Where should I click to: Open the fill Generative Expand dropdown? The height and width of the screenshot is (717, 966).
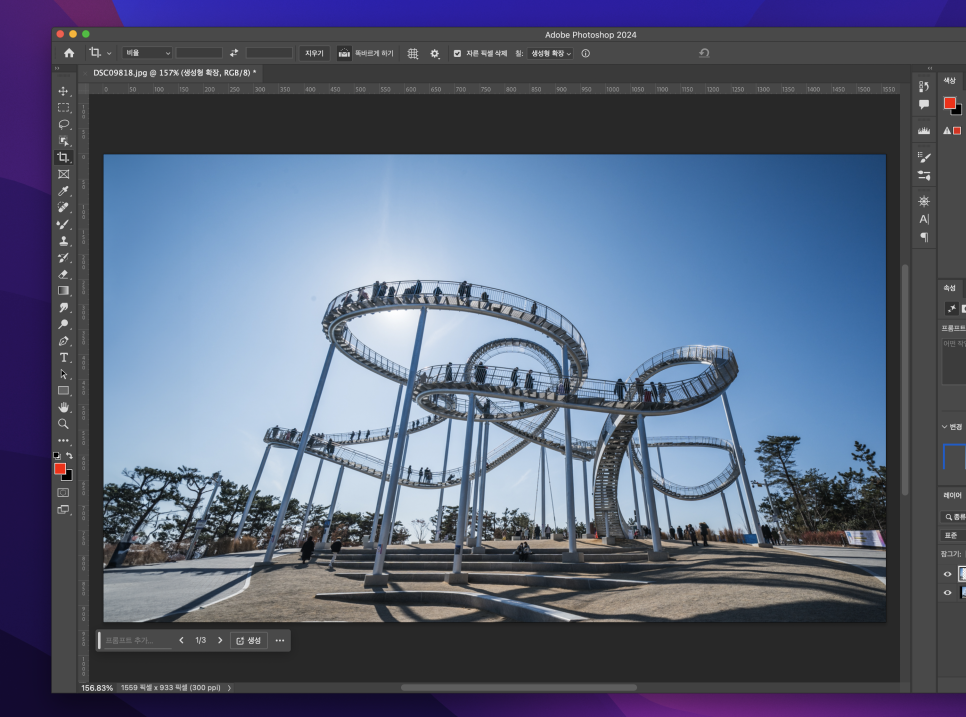551,54
